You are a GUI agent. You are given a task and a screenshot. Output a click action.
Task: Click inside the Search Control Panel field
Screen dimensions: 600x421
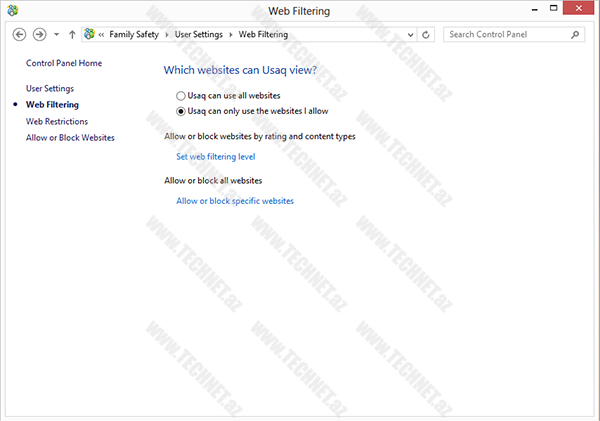(506, 34)
